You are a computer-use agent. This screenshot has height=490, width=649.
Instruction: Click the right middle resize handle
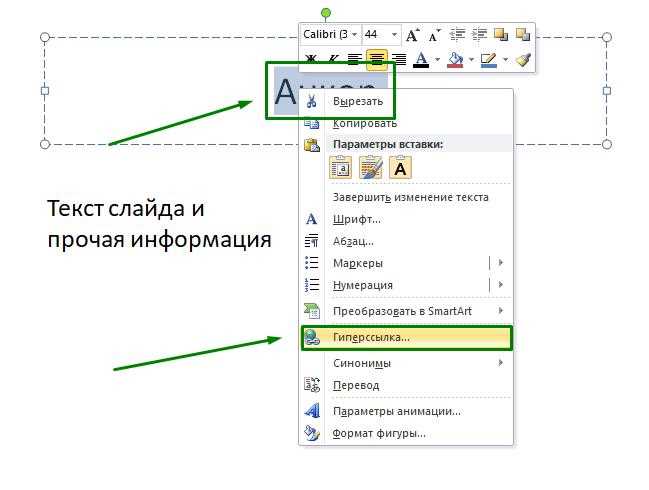(607, 91)
